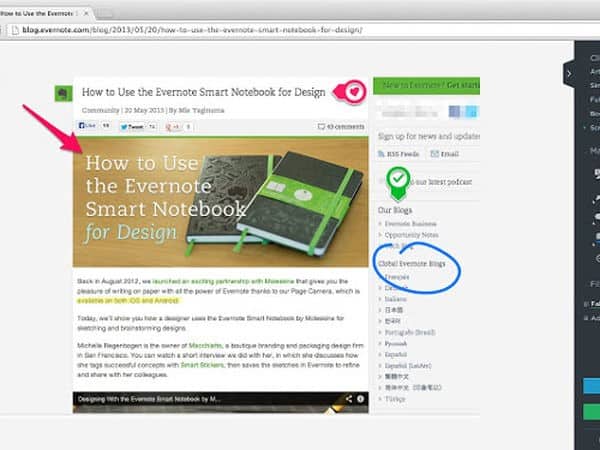Open the Opportunity Notes blog link
The height and width of the screenshot is (450, 600).
click(x=411, y=235)
